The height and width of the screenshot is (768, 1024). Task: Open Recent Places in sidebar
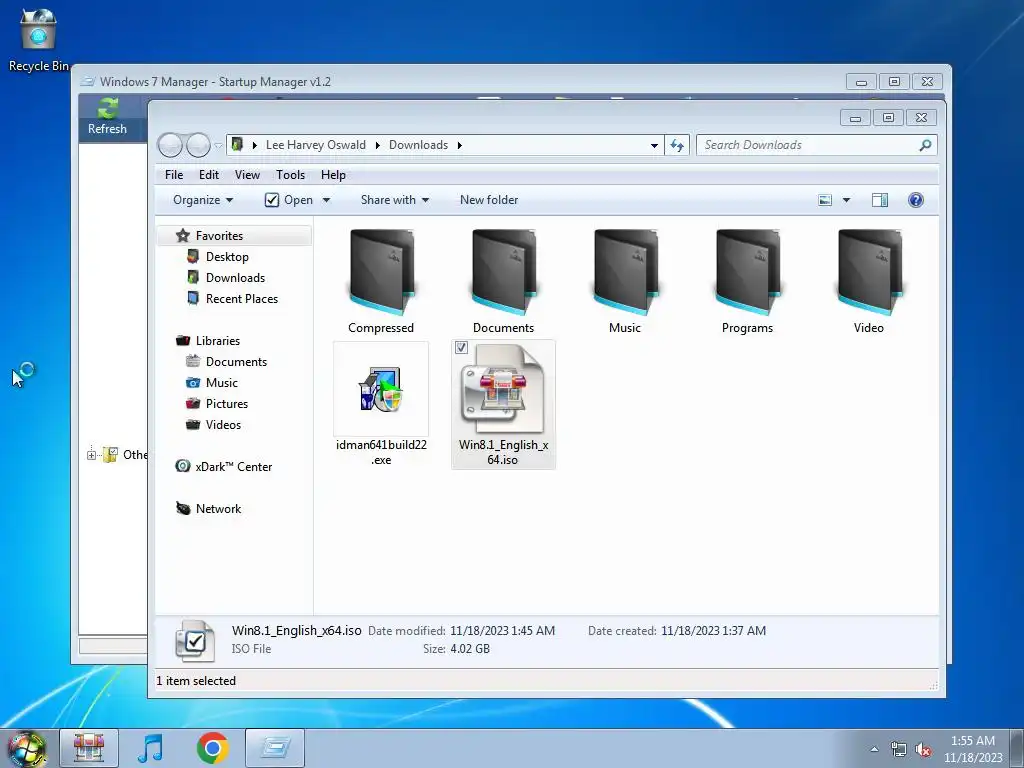click(242, 298)
